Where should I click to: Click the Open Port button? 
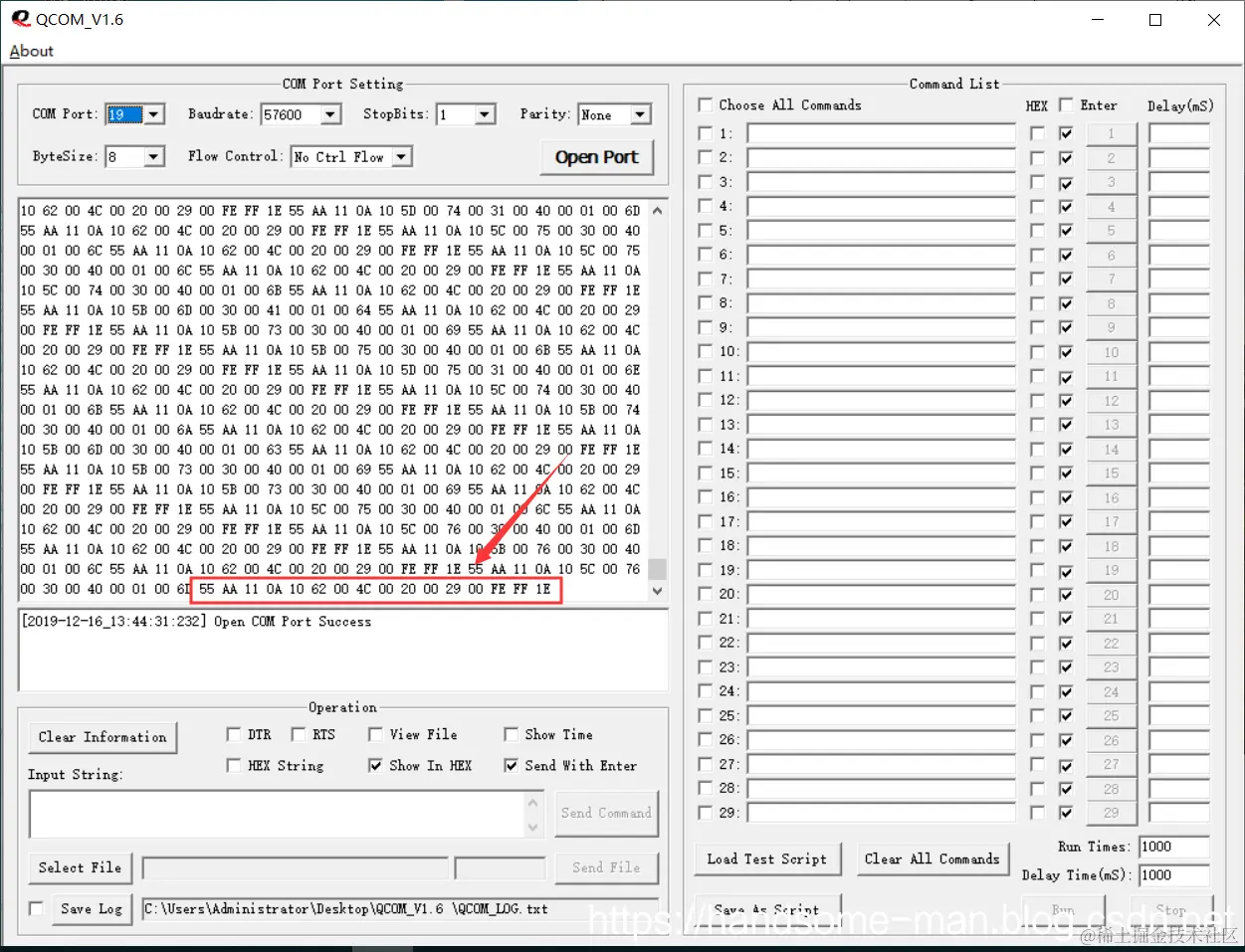point(597,157)
